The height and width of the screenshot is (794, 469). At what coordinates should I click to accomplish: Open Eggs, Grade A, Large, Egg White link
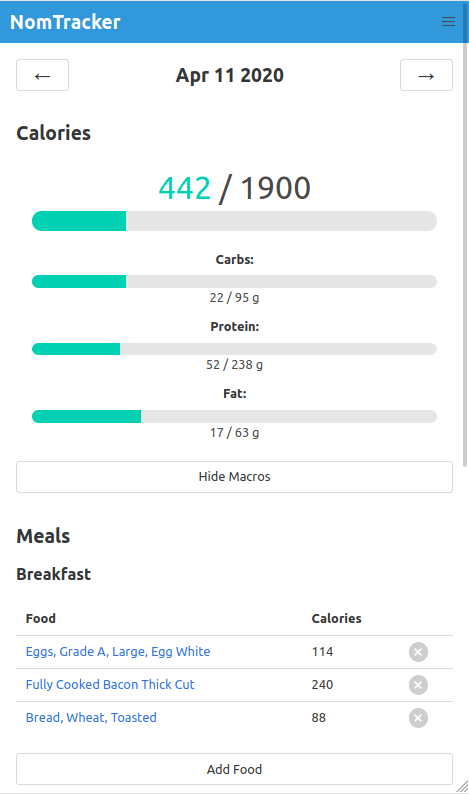tap(118, 652)
